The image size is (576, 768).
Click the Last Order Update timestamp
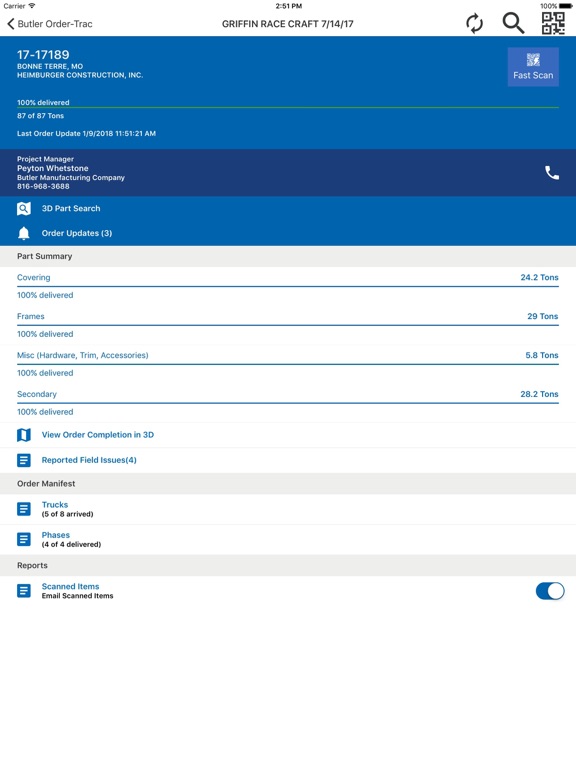tap(86, 133)
